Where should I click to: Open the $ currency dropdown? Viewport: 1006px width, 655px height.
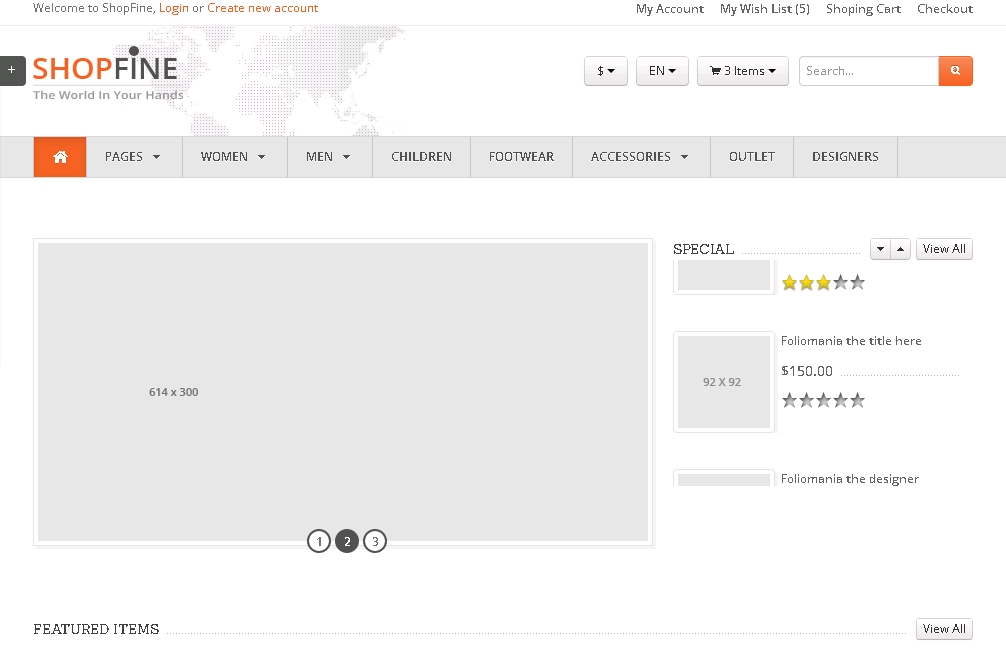coord(605,71)
